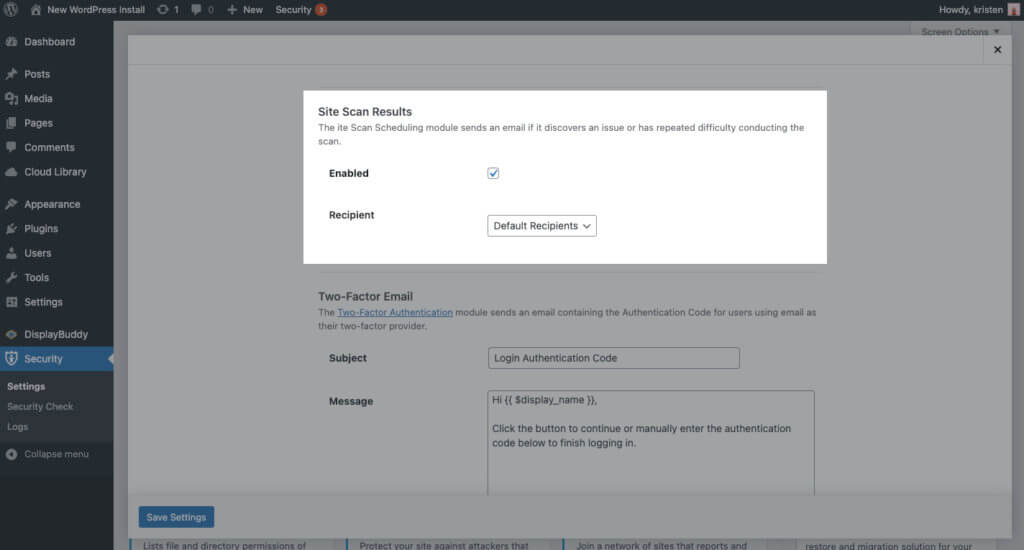The image size is (1024, 550).
Task: Click the WordPress logo icon
Action: click(x=11, y=10)
